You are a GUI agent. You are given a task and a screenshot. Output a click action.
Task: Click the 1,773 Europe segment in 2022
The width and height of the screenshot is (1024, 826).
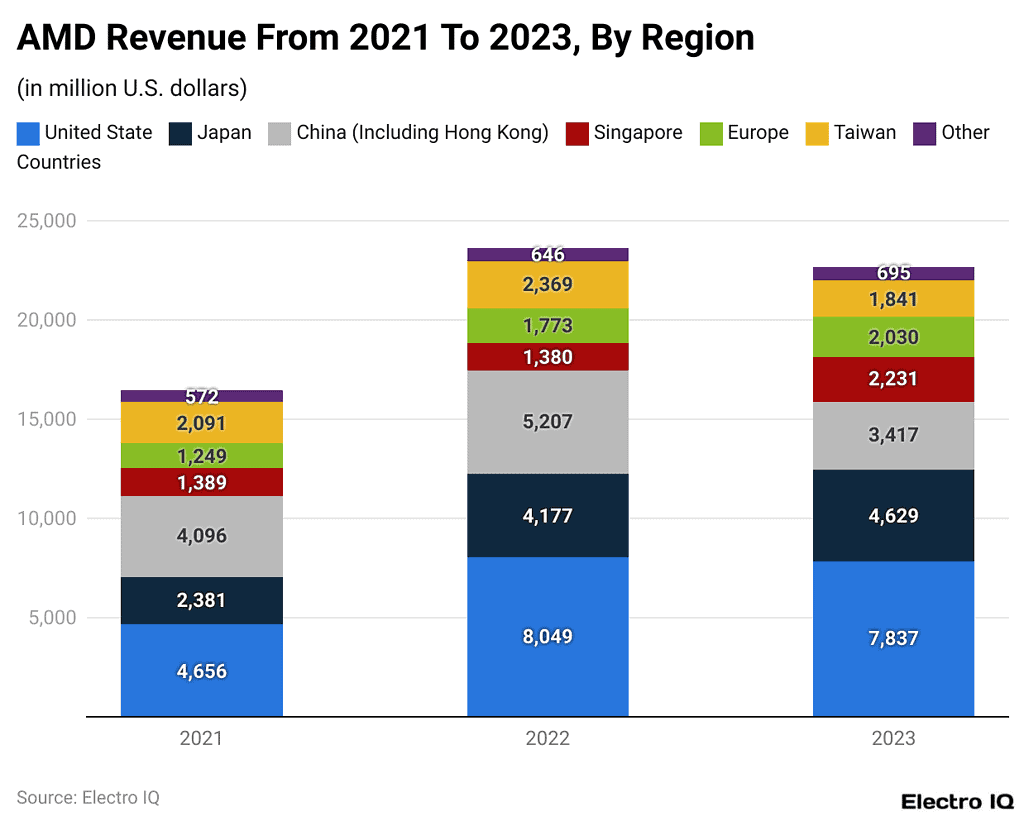point(548,326)
